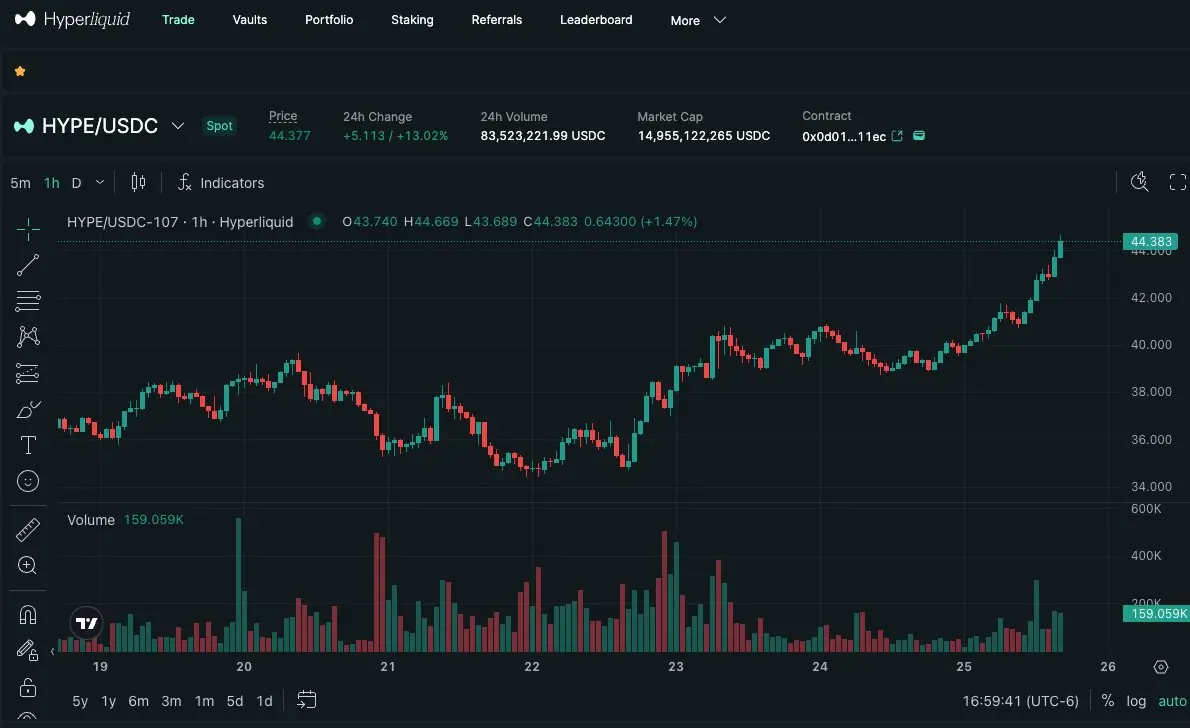Set chart range to 6m
Screen dimensions: 1190x728
click(x=138, y=701)
